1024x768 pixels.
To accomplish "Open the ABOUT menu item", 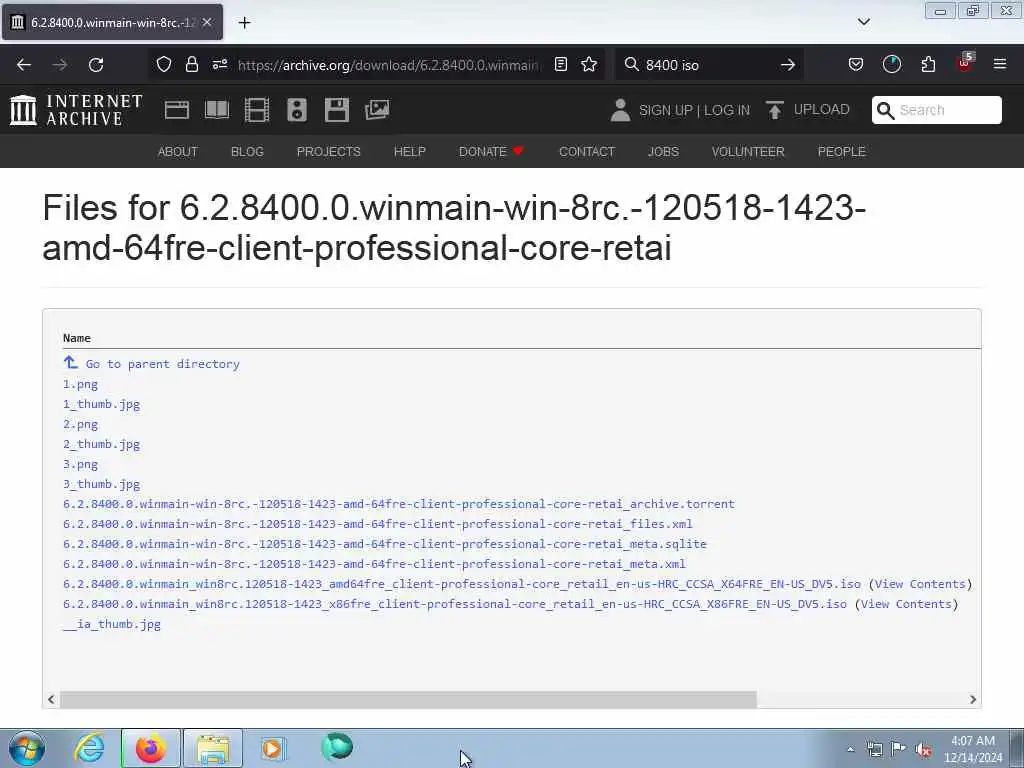I will (177, 152).
